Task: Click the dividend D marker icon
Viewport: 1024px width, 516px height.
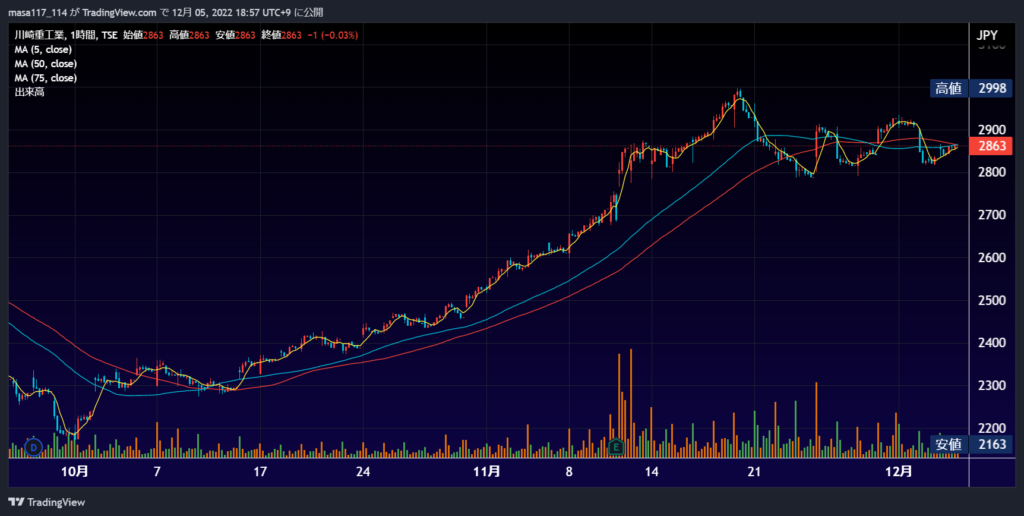Action: (33, 447)
